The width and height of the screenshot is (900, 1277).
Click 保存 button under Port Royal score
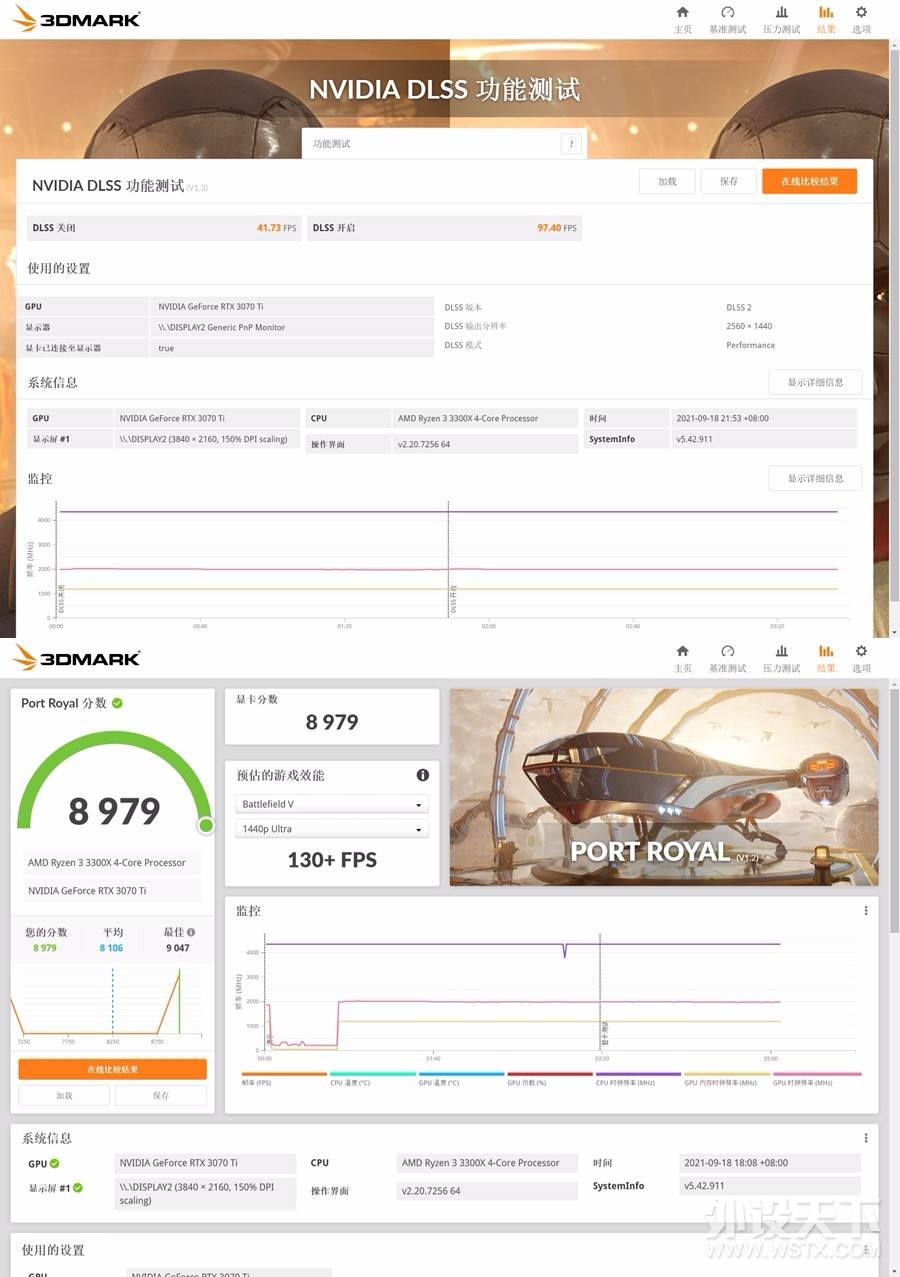click(x=161, y=1096)
